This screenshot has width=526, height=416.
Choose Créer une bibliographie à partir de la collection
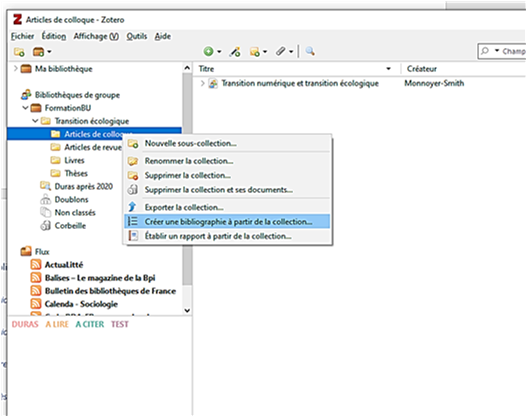tap(227, 222)
